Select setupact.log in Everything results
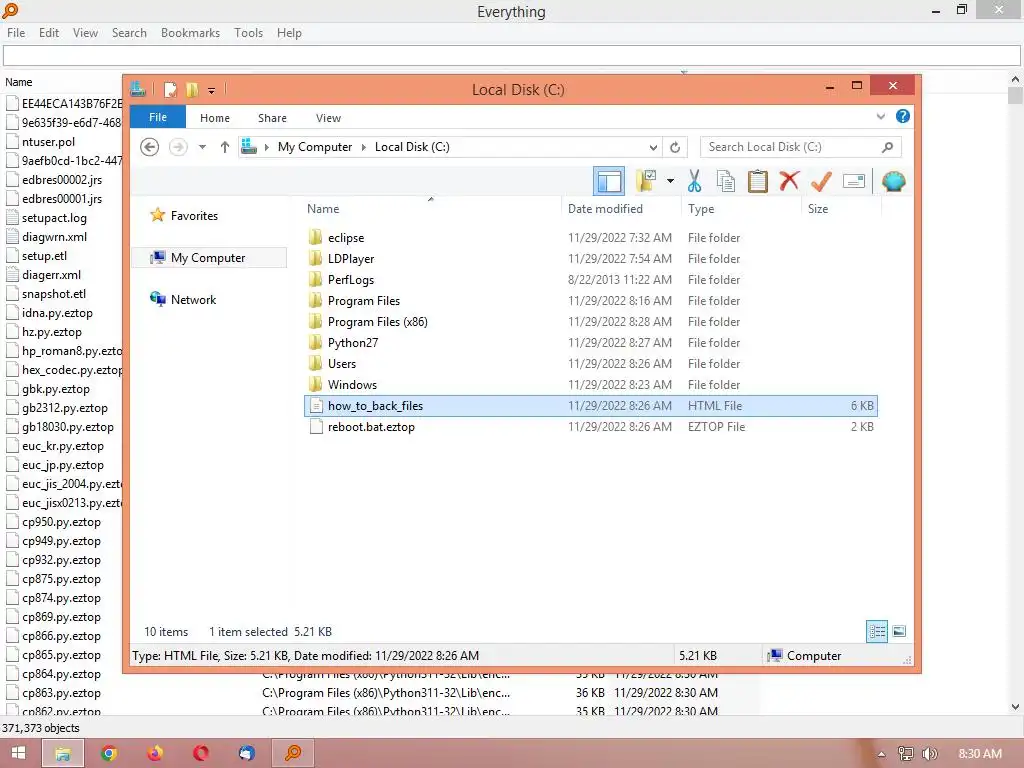The height and width of the screenshot is (768, 1024). [54, 217]
